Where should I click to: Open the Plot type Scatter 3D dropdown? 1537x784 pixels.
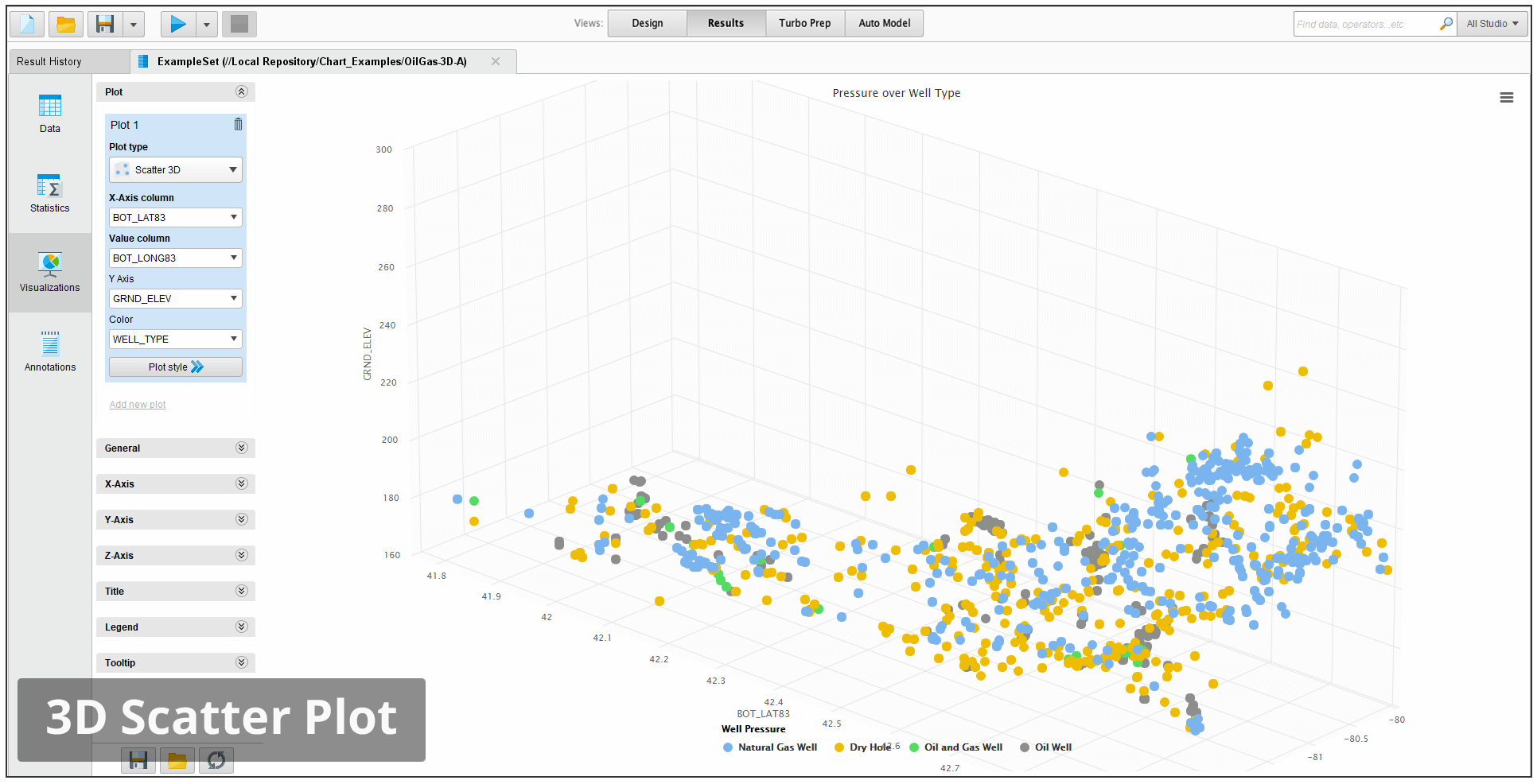click(x=175, y=169)
